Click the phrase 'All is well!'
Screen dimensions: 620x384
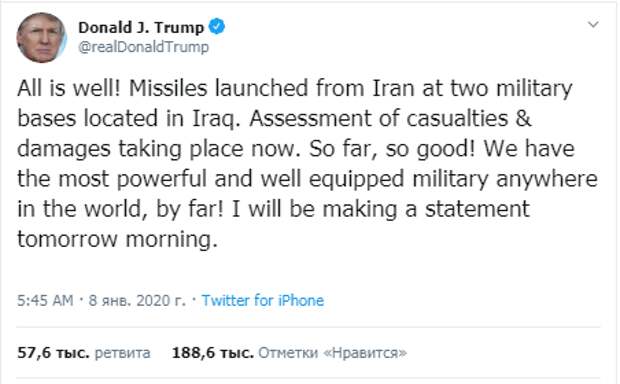point(69,88)
